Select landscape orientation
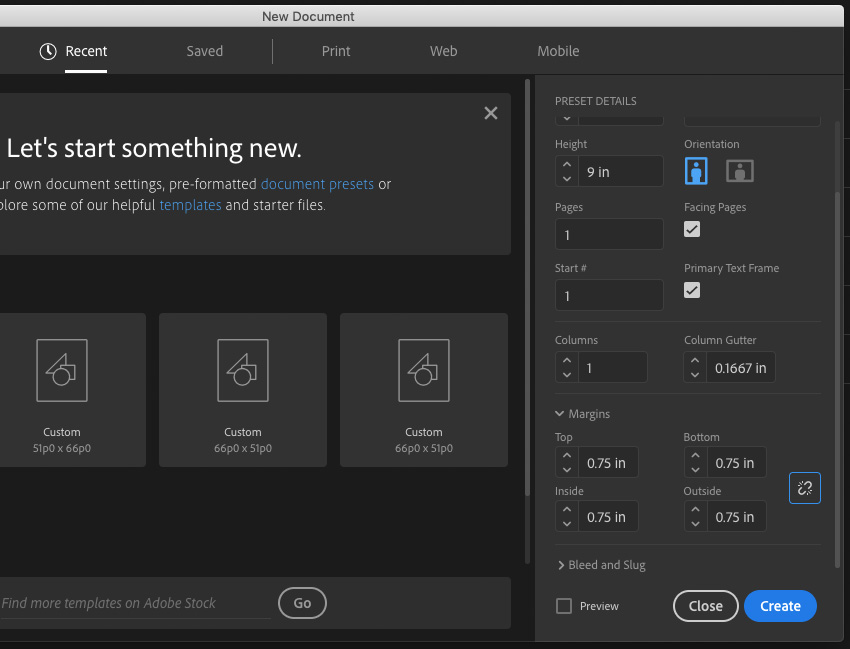Viewport: 850px width, 649px height. tap(739, 171)
